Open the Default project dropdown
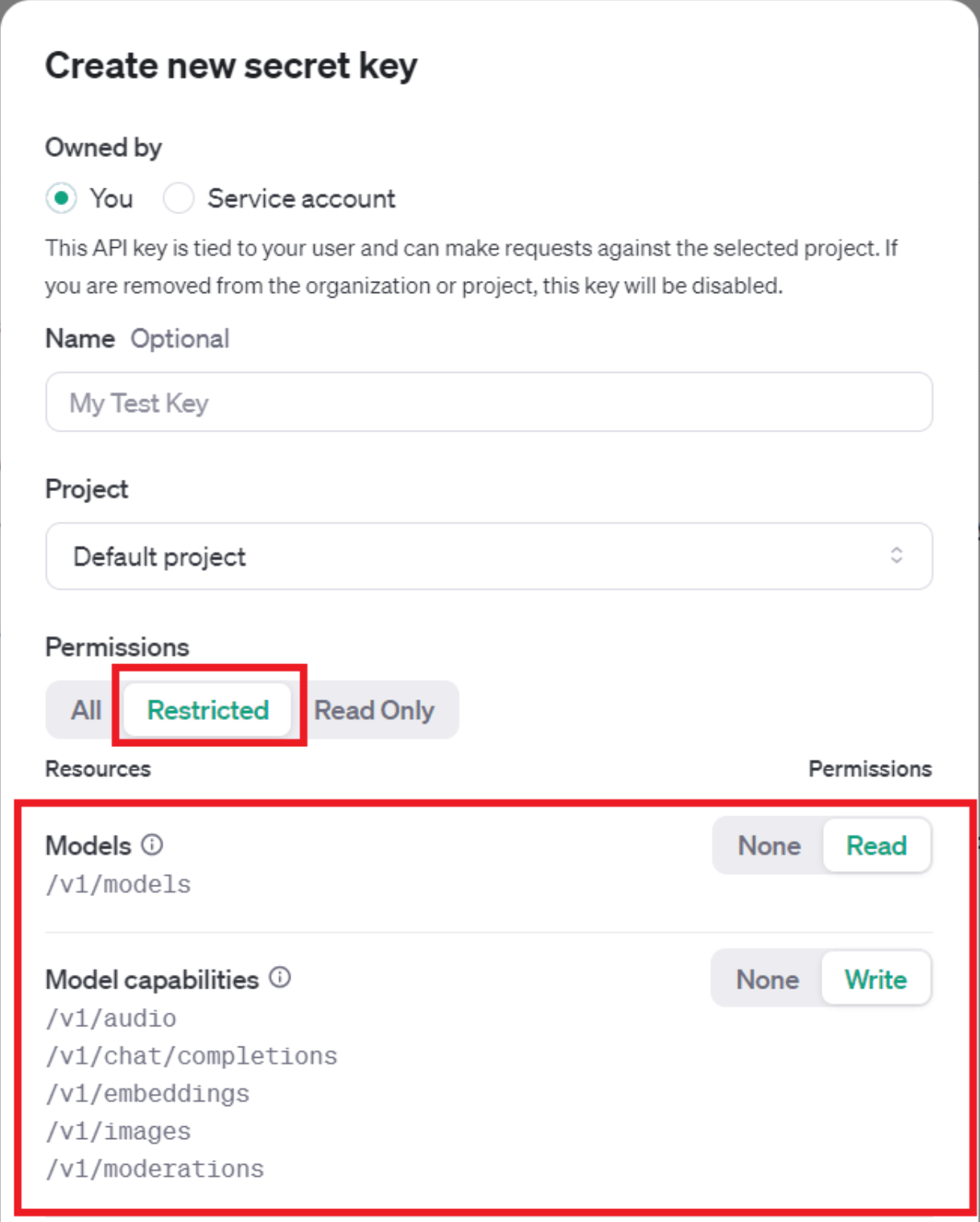Viewport: 980px width, 1222px height. [489, 556]
